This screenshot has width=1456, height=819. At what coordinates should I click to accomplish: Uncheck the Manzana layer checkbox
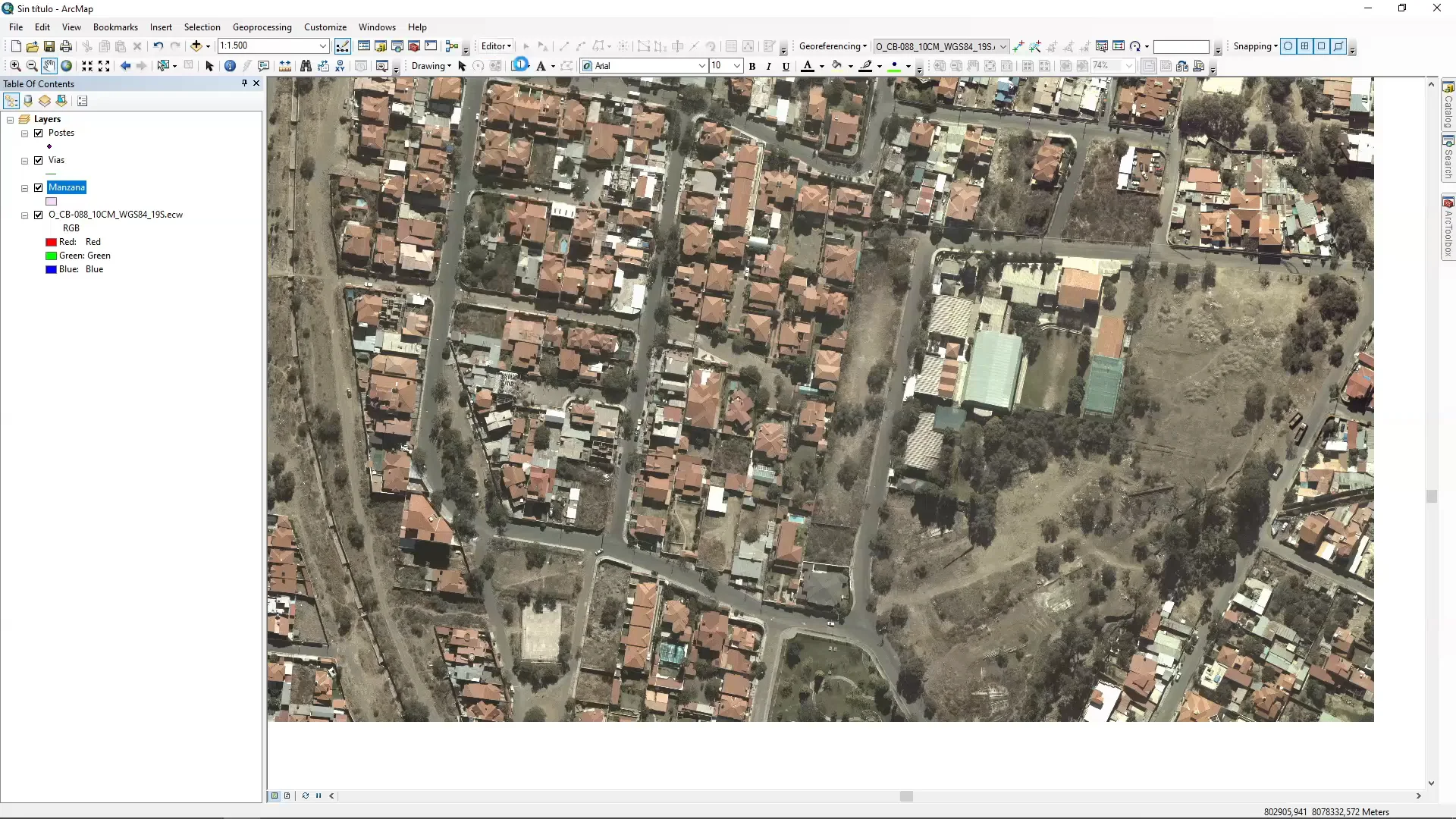pyautogui.click(x=39, y=187)
